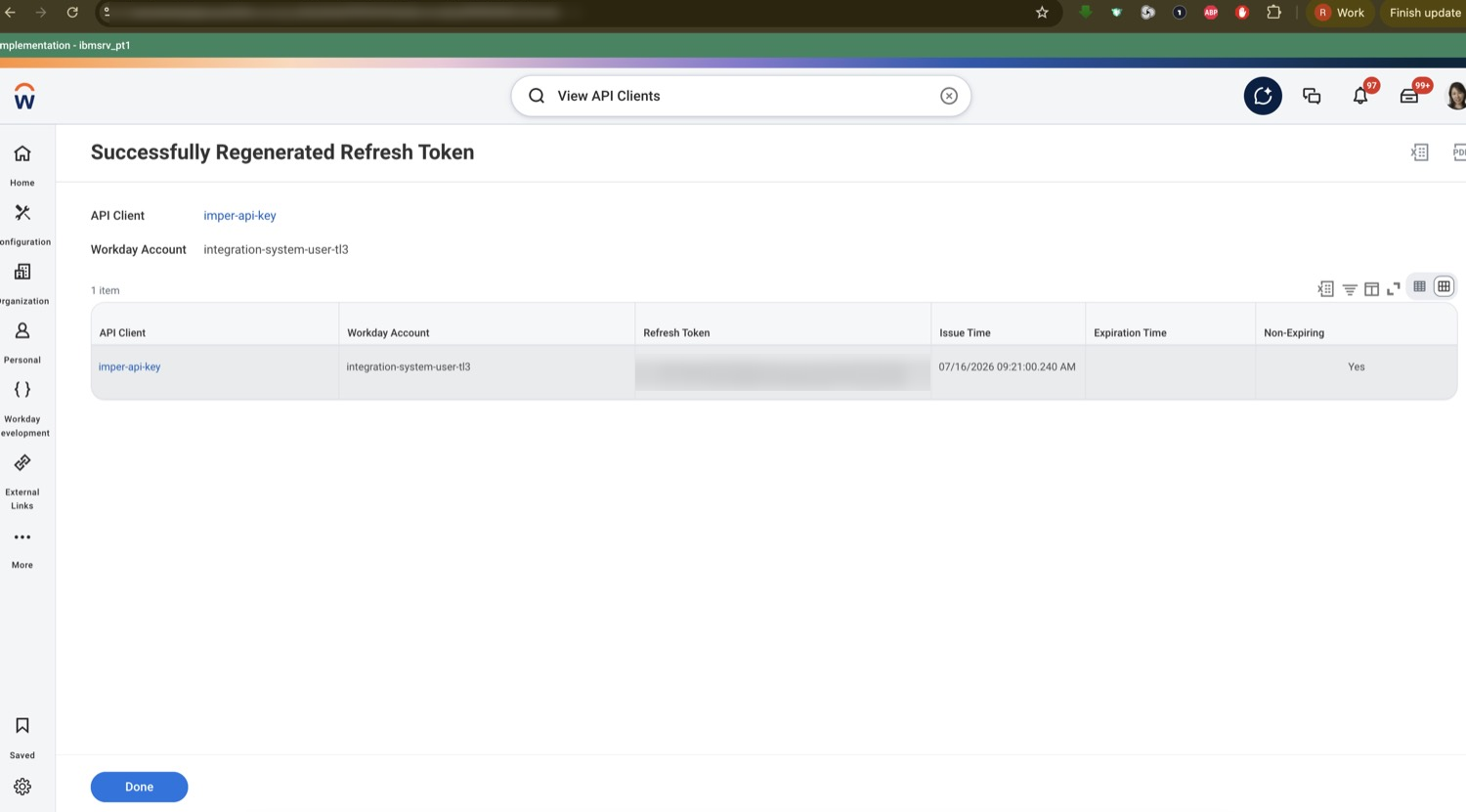Click the Workday logo
Screen dimensions: 1466x812
point(24,96)
